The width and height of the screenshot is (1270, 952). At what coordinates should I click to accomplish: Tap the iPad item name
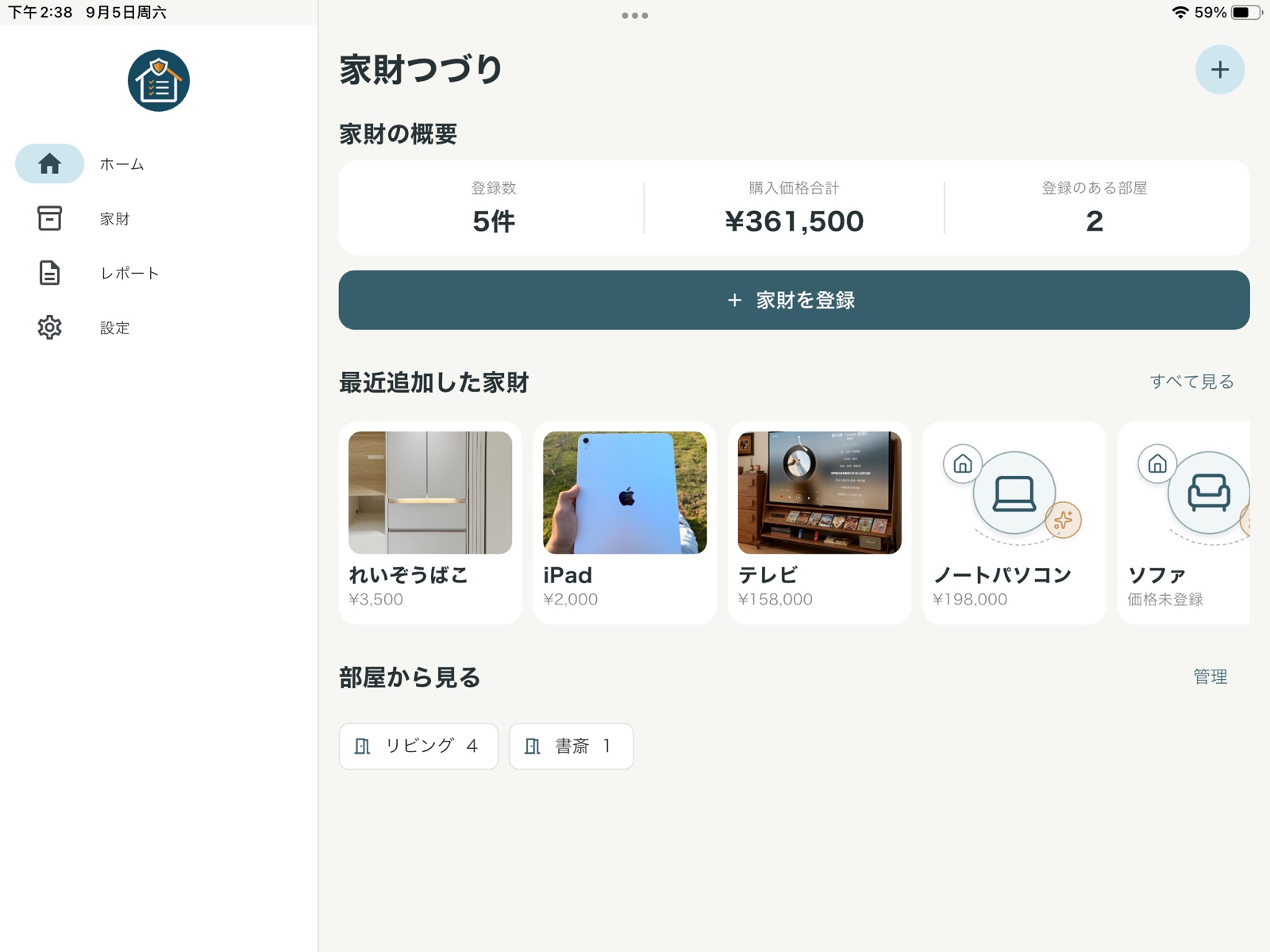coord(568,575)
